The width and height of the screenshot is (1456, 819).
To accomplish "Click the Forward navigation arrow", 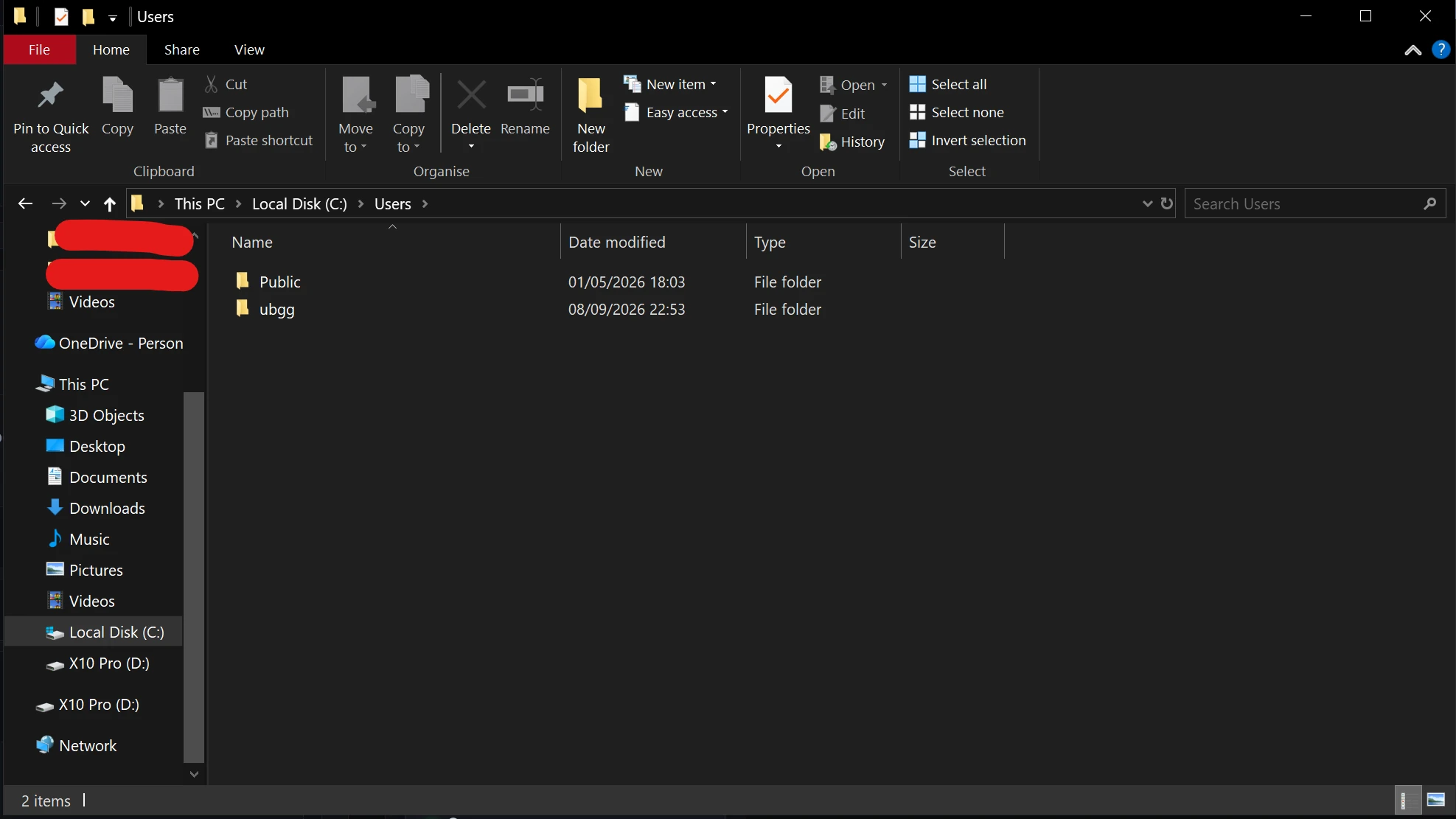I will coord(59,203).
